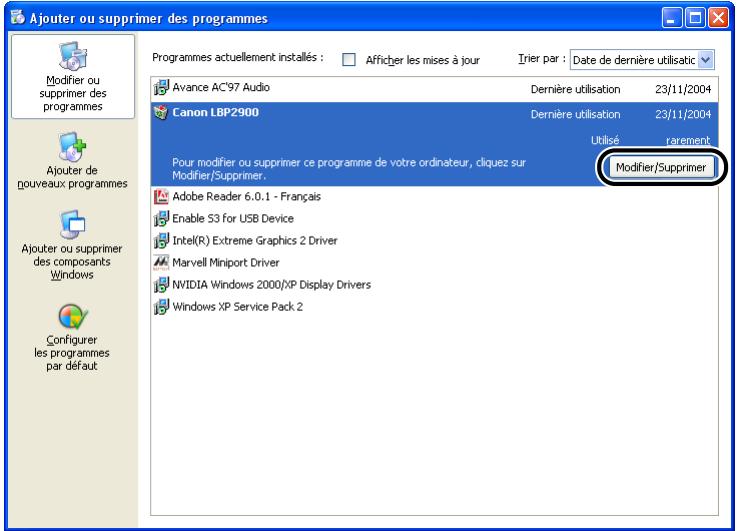The height and width of the screenshot is (531, 737).
Task: Click Ajouter ou supprimer des composants Windows label
Action: [72, 262]
